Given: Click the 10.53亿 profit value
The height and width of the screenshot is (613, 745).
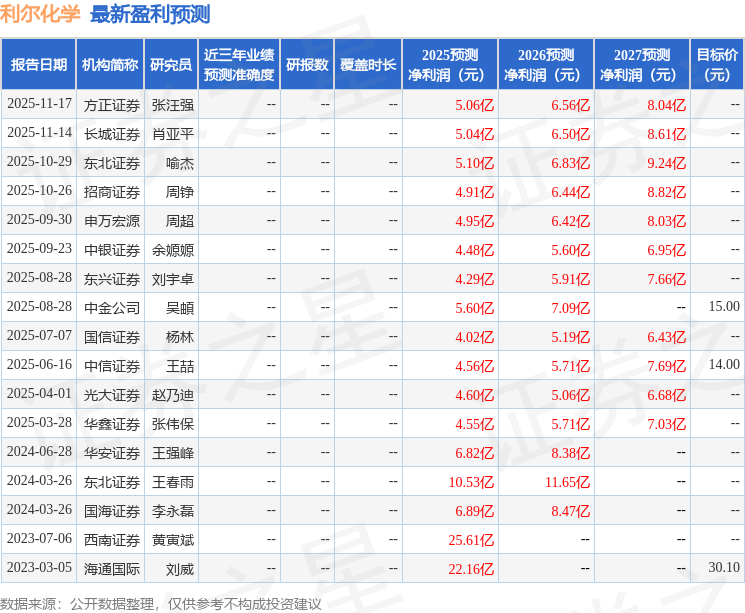Looking at the screenshot, I should 471,482.
